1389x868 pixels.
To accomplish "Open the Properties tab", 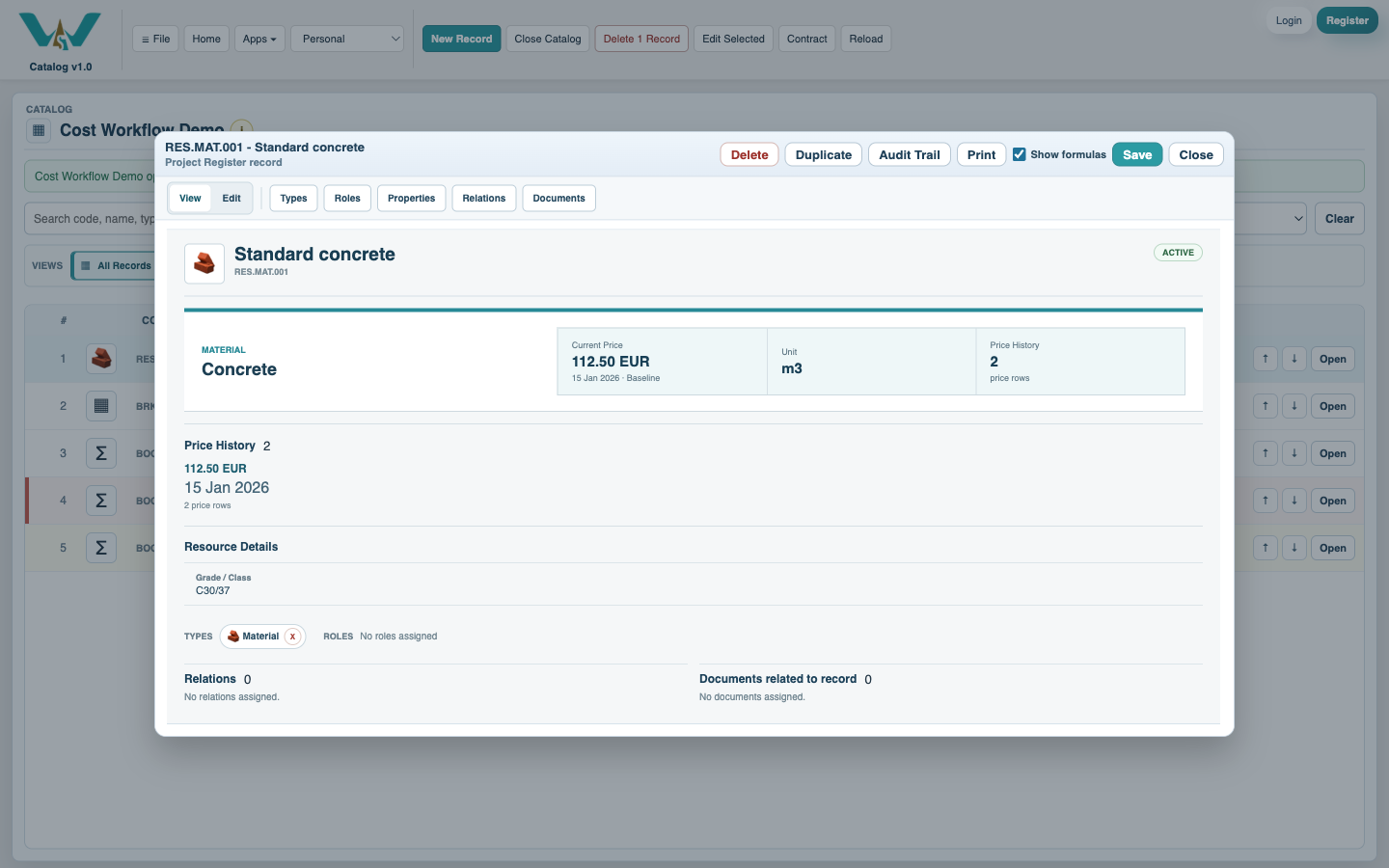I will 412,199.
